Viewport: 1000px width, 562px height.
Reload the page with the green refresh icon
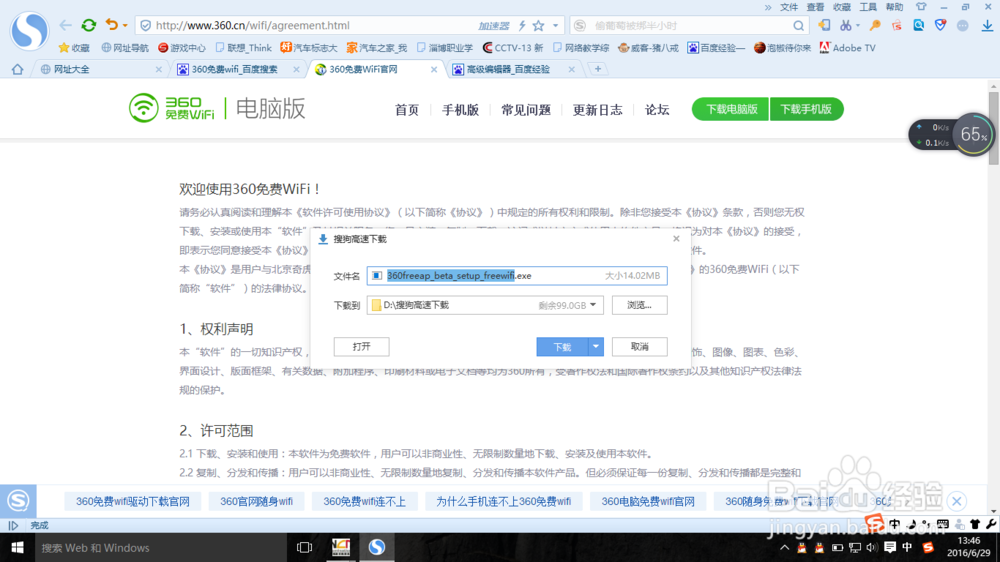tap(89, 26)
